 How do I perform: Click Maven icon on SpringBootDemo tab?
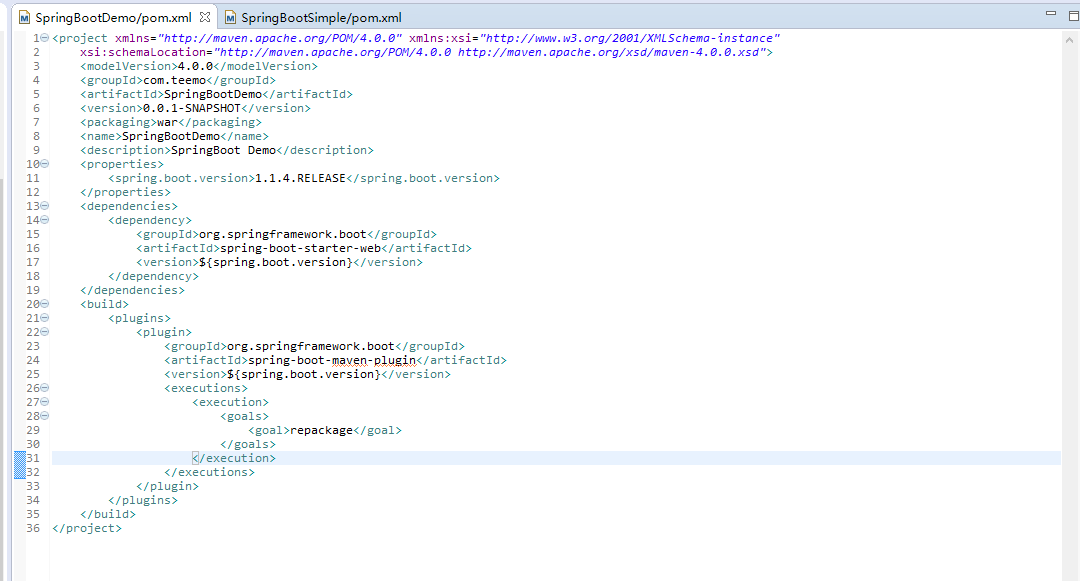25,17
